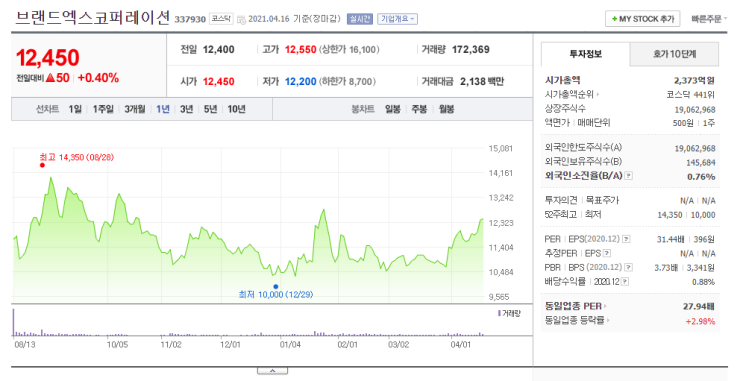The image size is (743, 381).
Task: Click the 외국인소진율 value 0.76%
Action: click(x=701, y=177)
